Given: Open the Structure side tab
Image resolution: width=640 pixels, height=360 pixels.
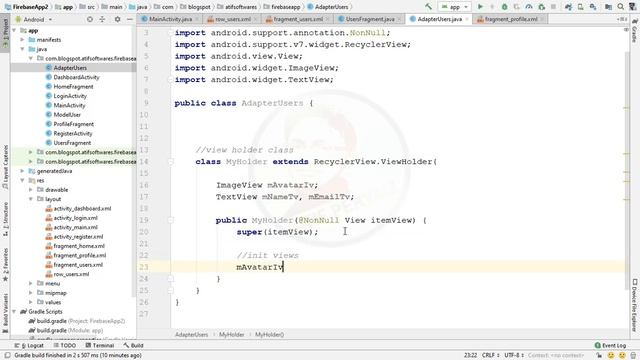Looking at the screenshot, I should pyautogui.click(x=5, y=219).
